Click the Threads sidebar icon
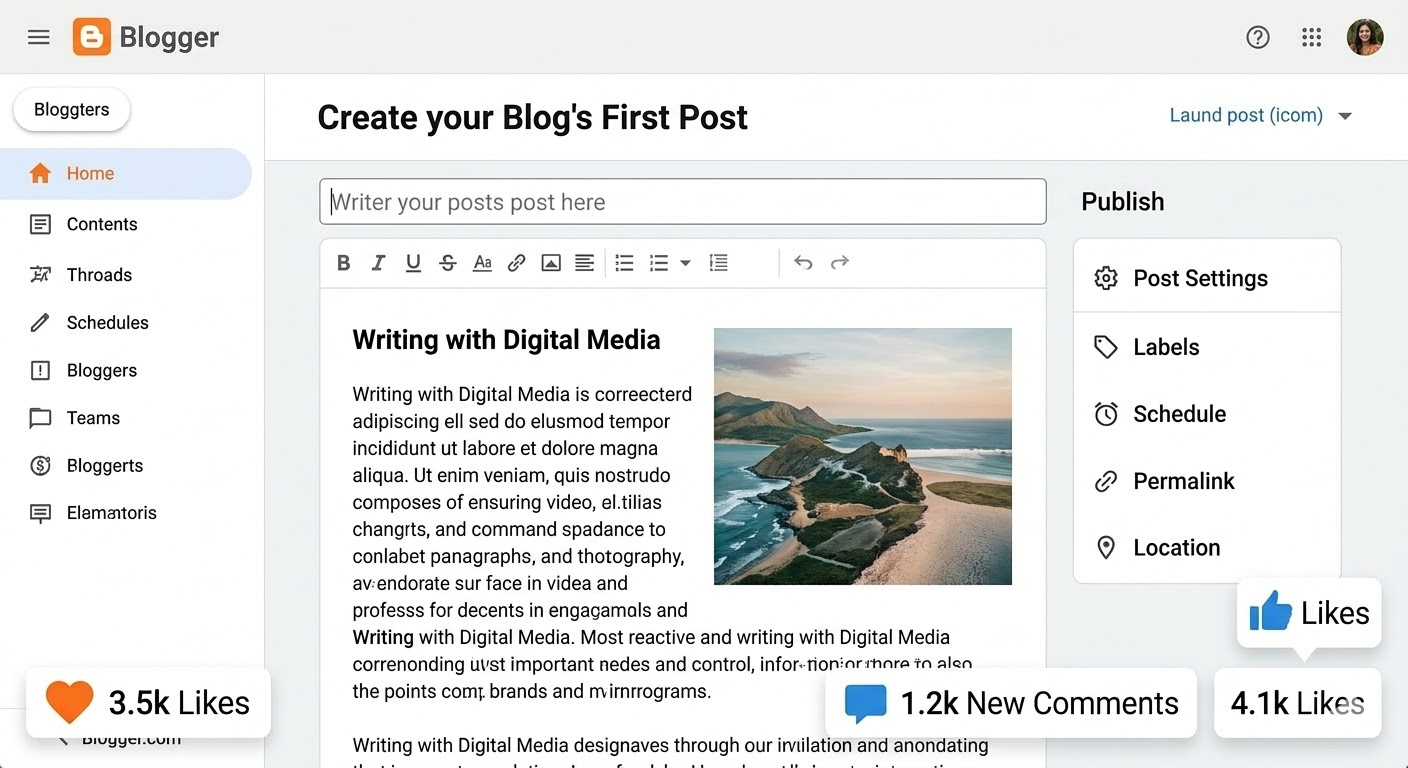The image size is (1408, 768). tap(40, 274)
